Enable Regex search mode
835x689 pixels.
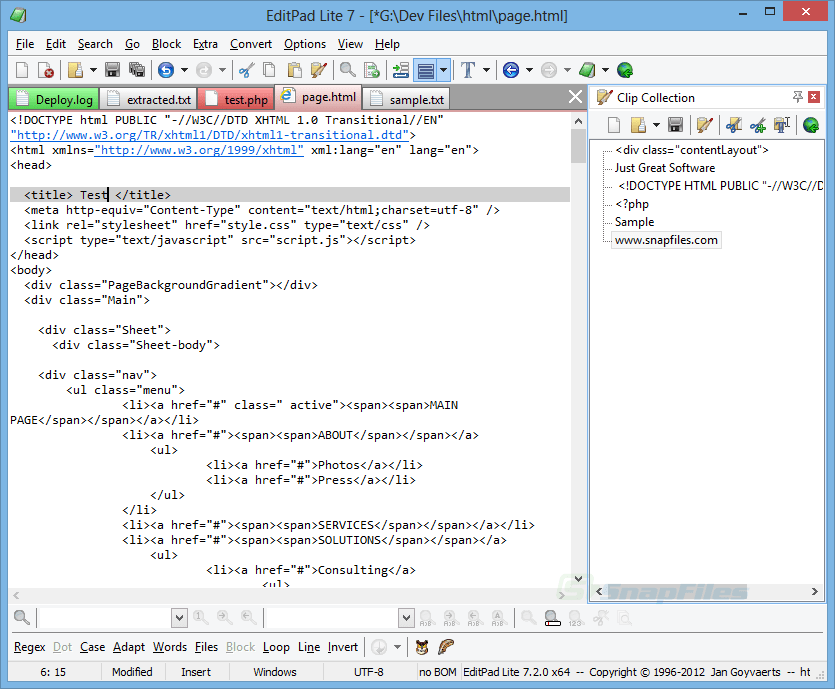click(29, 647)
